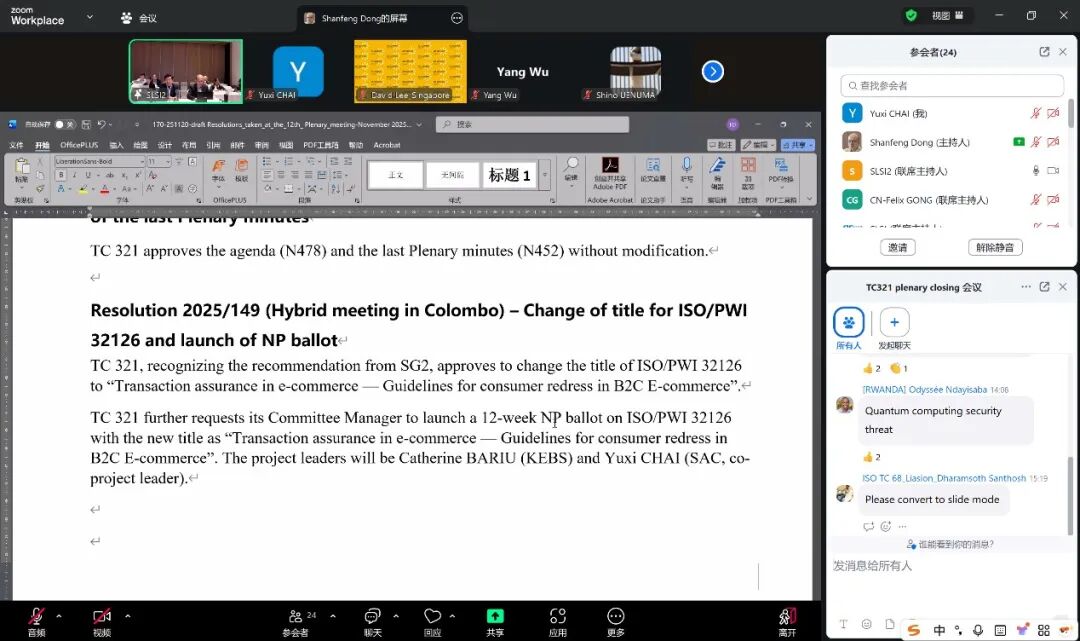The width and height of the screenshot is (1080, 641).
Task: Unmute audio using the microphone icon
Action: pyautogui.click(x=37, y=617)
